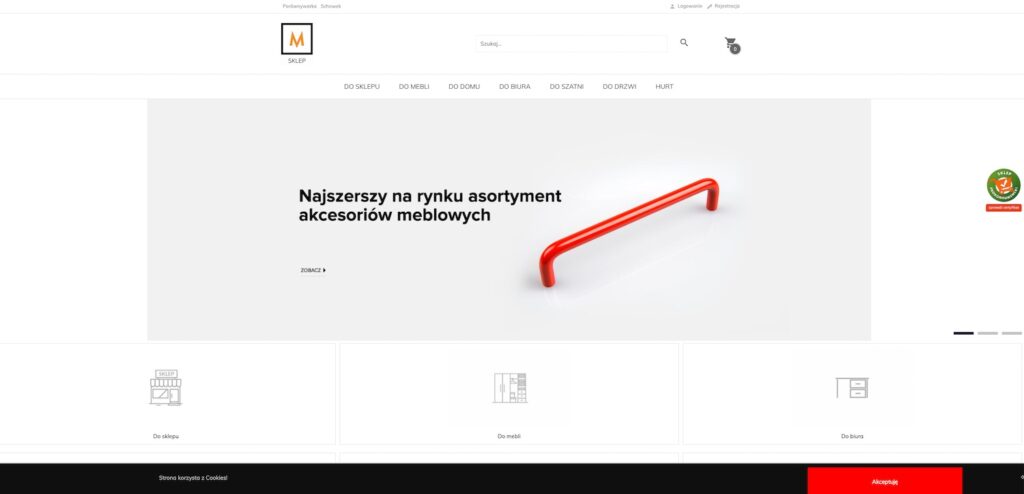Select the second banner slide indicator

click(987, 333)
